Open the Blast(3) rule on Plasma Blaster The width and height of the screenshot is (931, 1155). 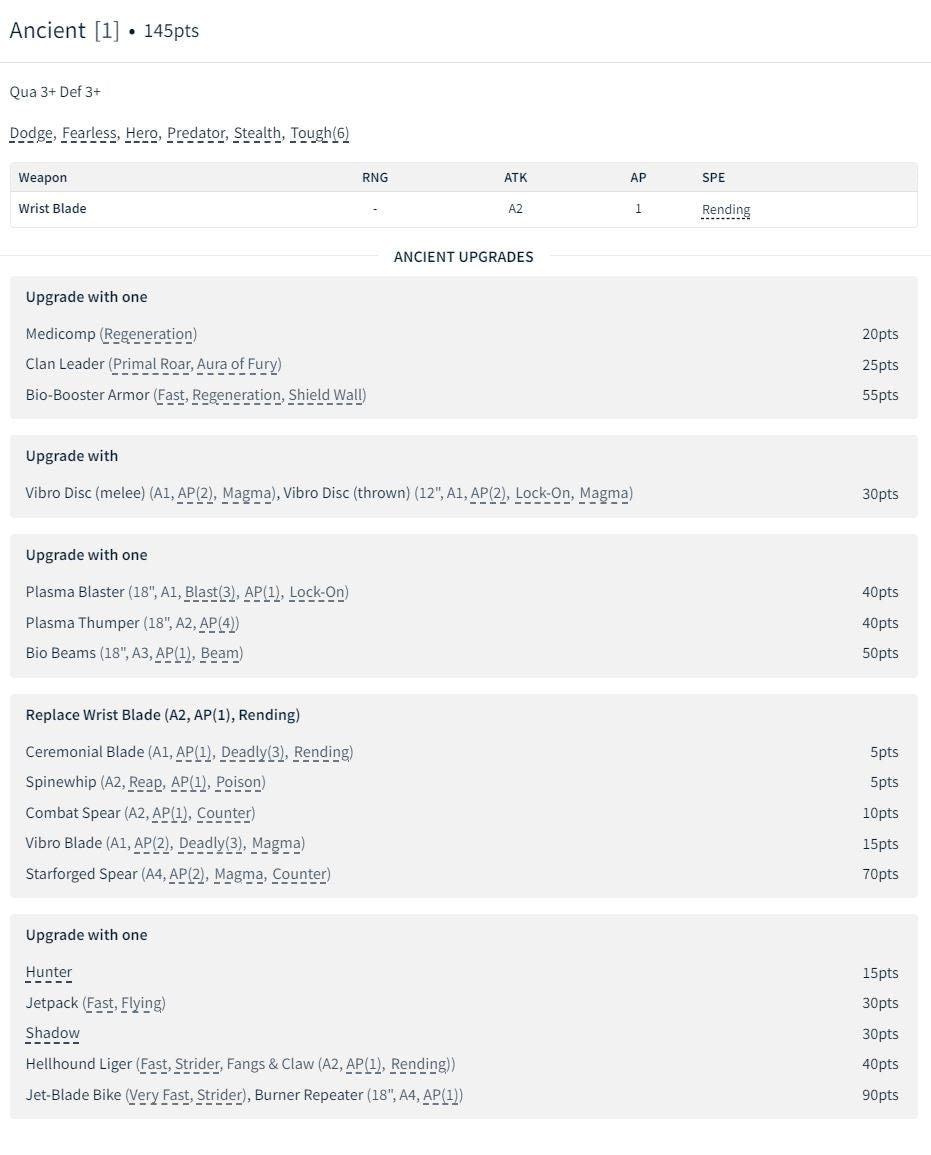pos(210,592)
